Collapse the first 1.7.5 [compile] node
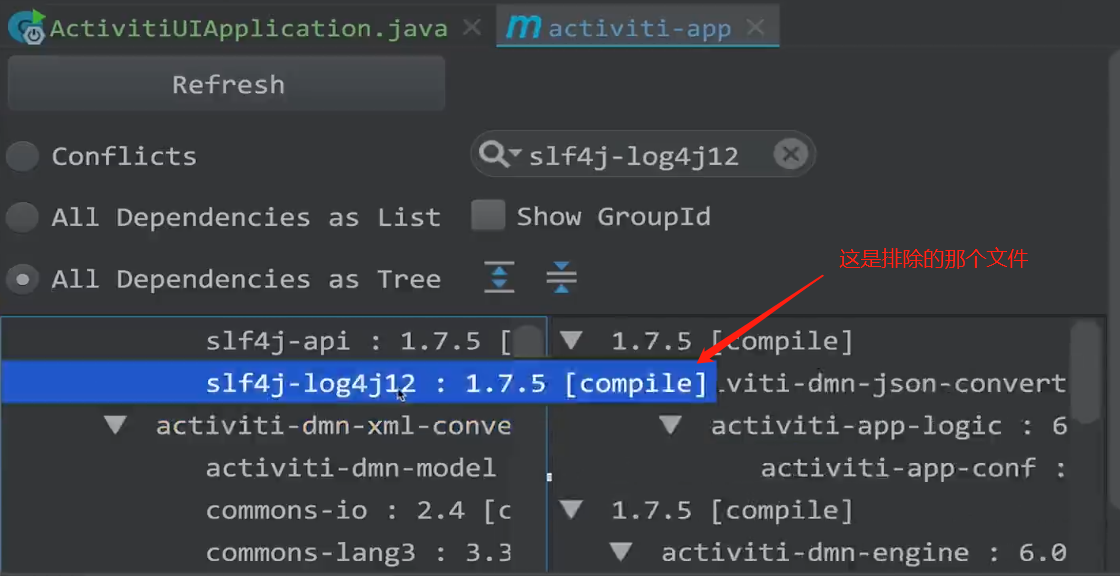1120x576 pixels. tap(571, 341)
